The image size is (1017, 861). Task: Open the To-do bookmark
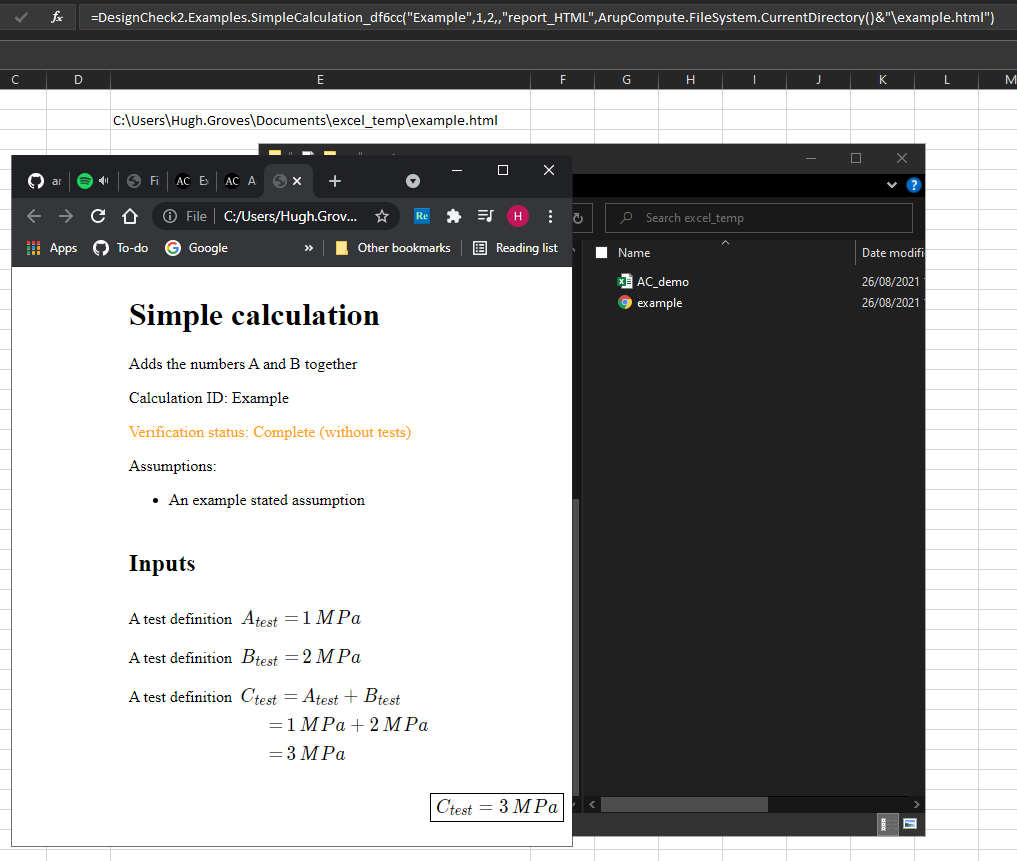[x=121, y=248]
